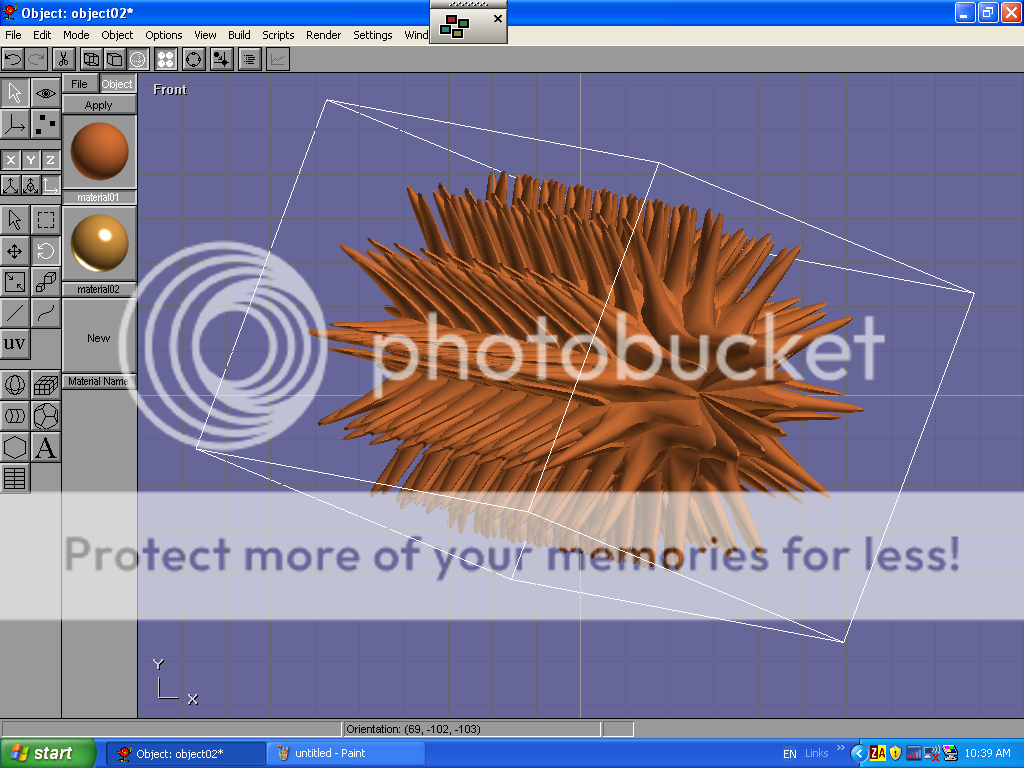The width and height of the screenshot is (1024, 768).
Task: Select the material02 gold sphere swatch
Action: pyautogui.click(x=99, y=244)
